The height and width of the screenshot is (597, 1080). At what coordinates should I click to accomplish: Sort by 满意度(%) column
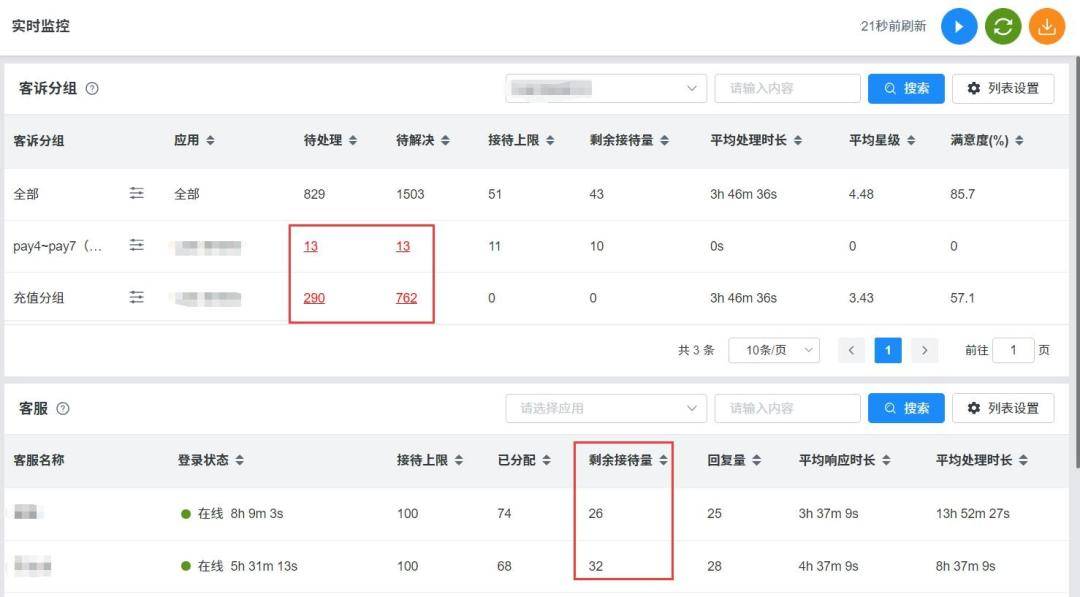point(986,140)
